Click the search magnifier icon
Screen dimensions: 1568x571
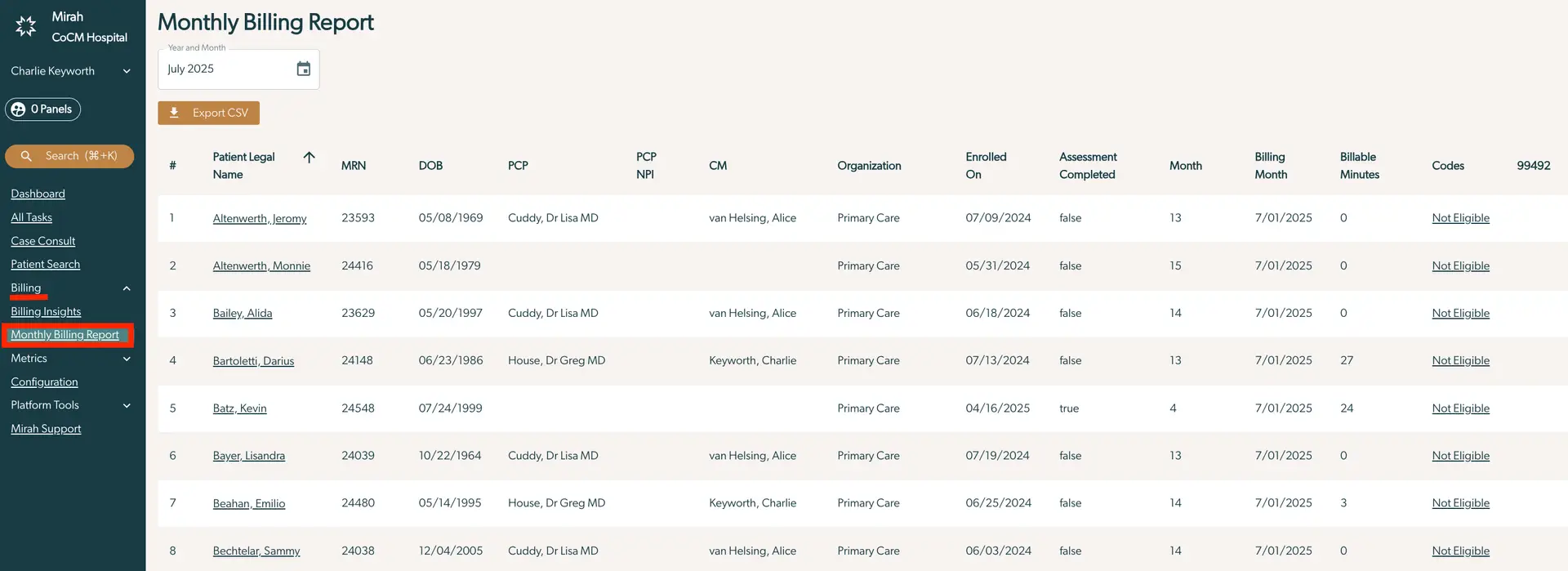[26, 156]
